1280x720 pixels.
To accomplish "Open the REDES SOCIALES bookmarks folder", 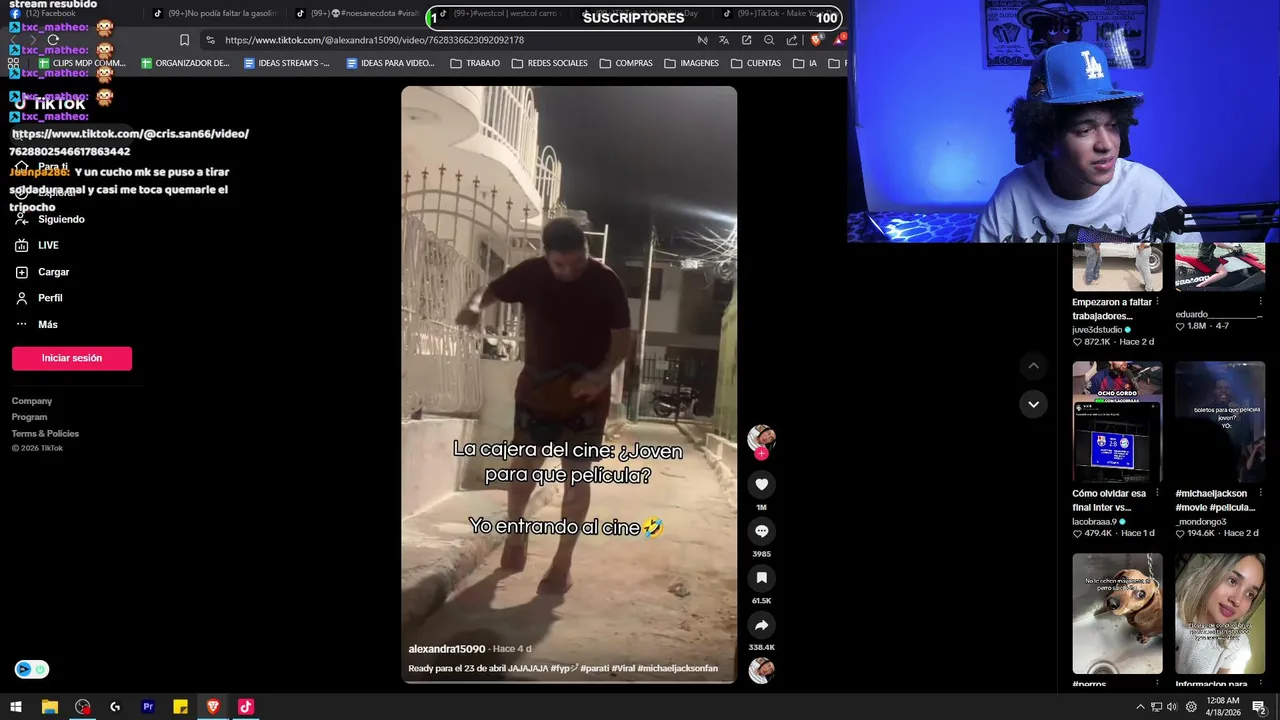I will [x=549, y=63].
